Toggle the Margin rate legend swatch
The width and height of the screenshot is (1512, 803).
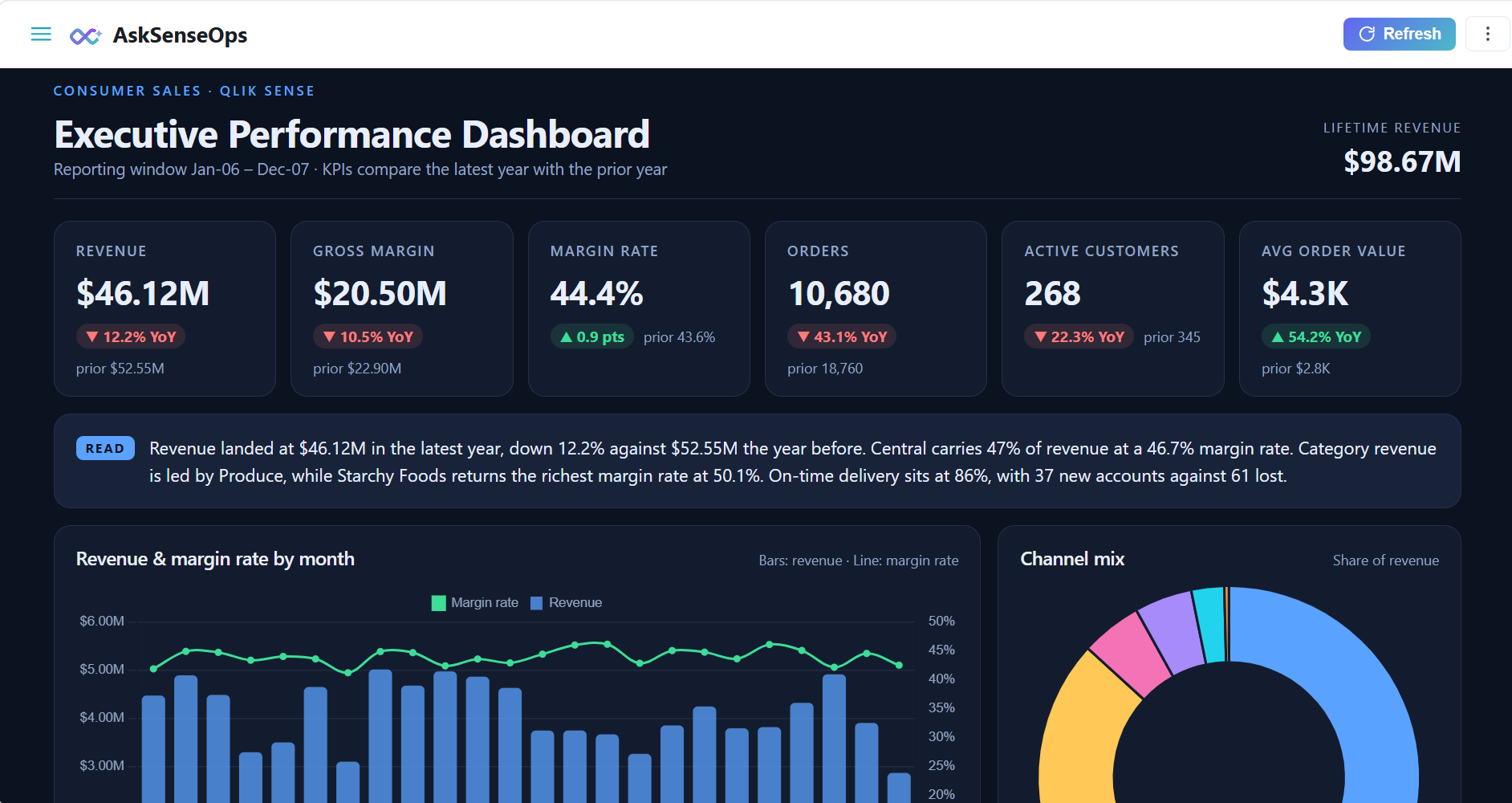(438, 603)
